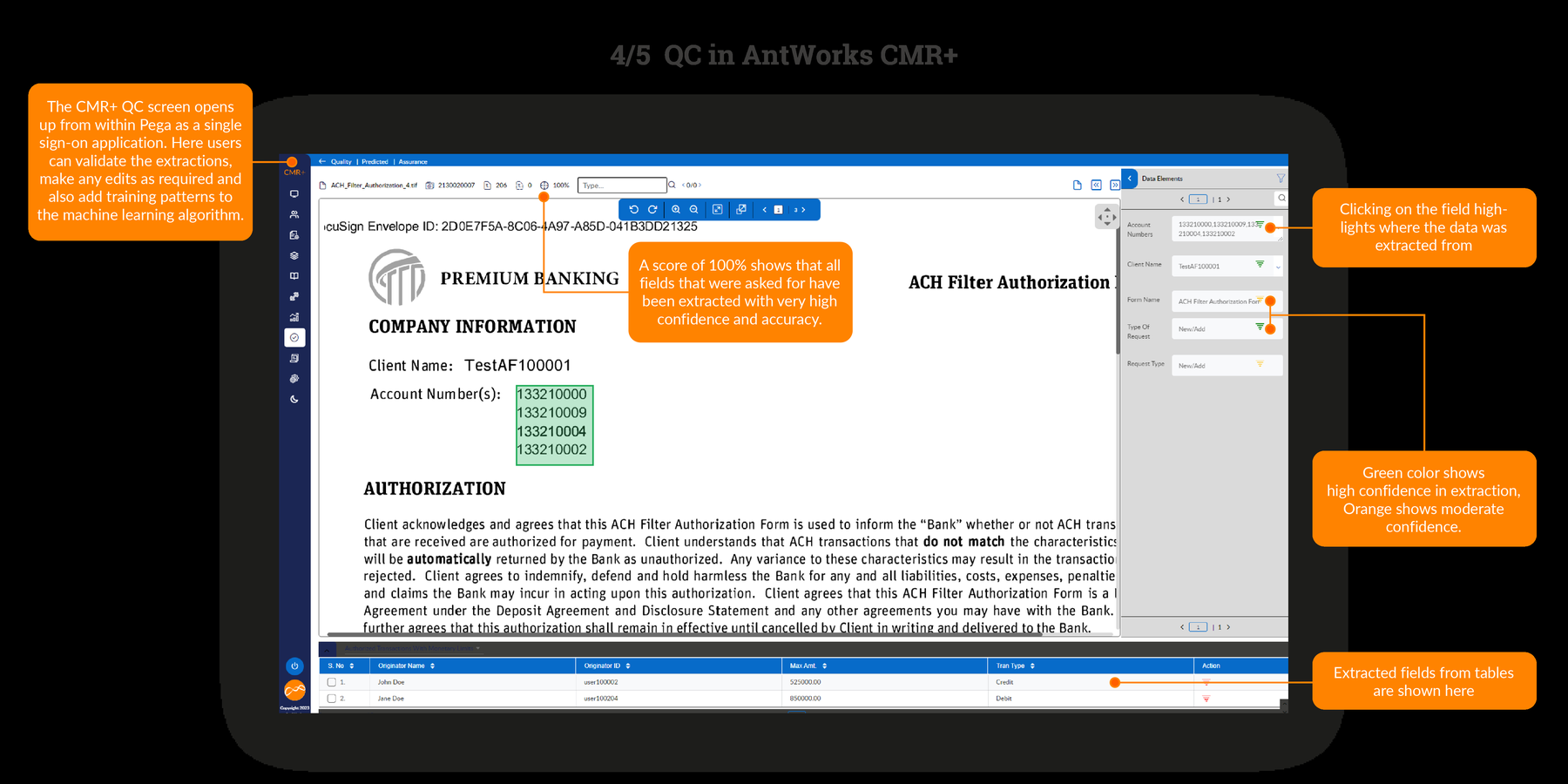Check the box for row 2 Jane Doe
Viewport: 1568px width, 784px height.
[x=332, y=699]
